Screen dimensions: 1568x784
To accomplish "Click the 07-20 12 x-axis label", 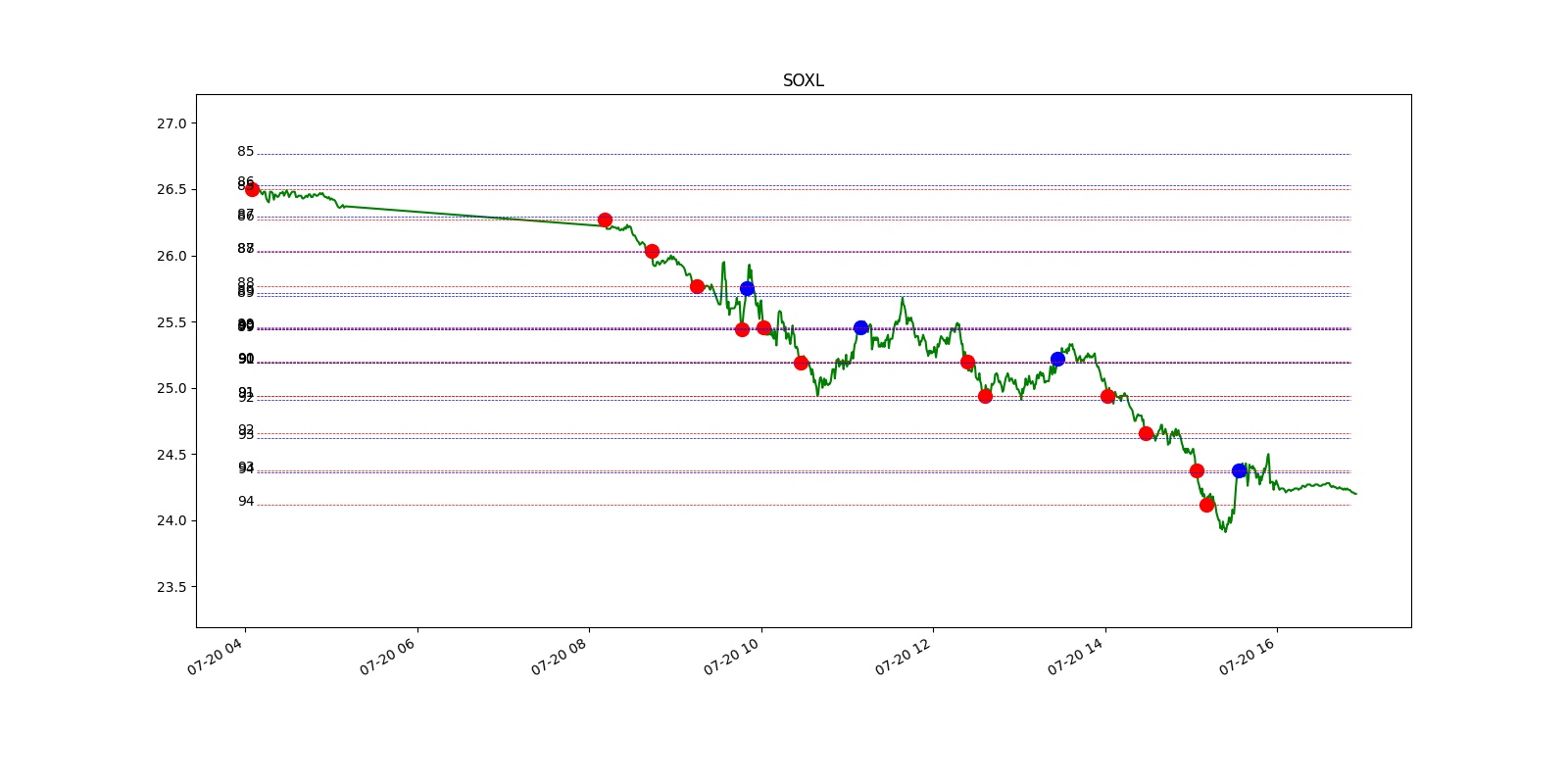I will click(x=904, y=657).
